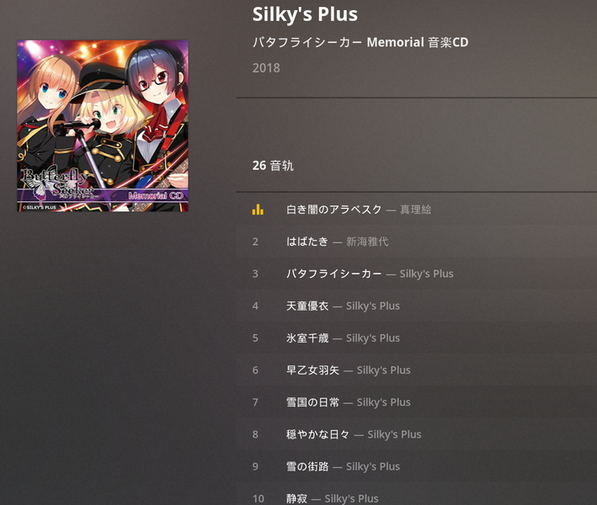The image size is (597, 505).
Task: Open the Butterfly Seeker album cover
Action: pyautogui.click(x=102, y=126)
